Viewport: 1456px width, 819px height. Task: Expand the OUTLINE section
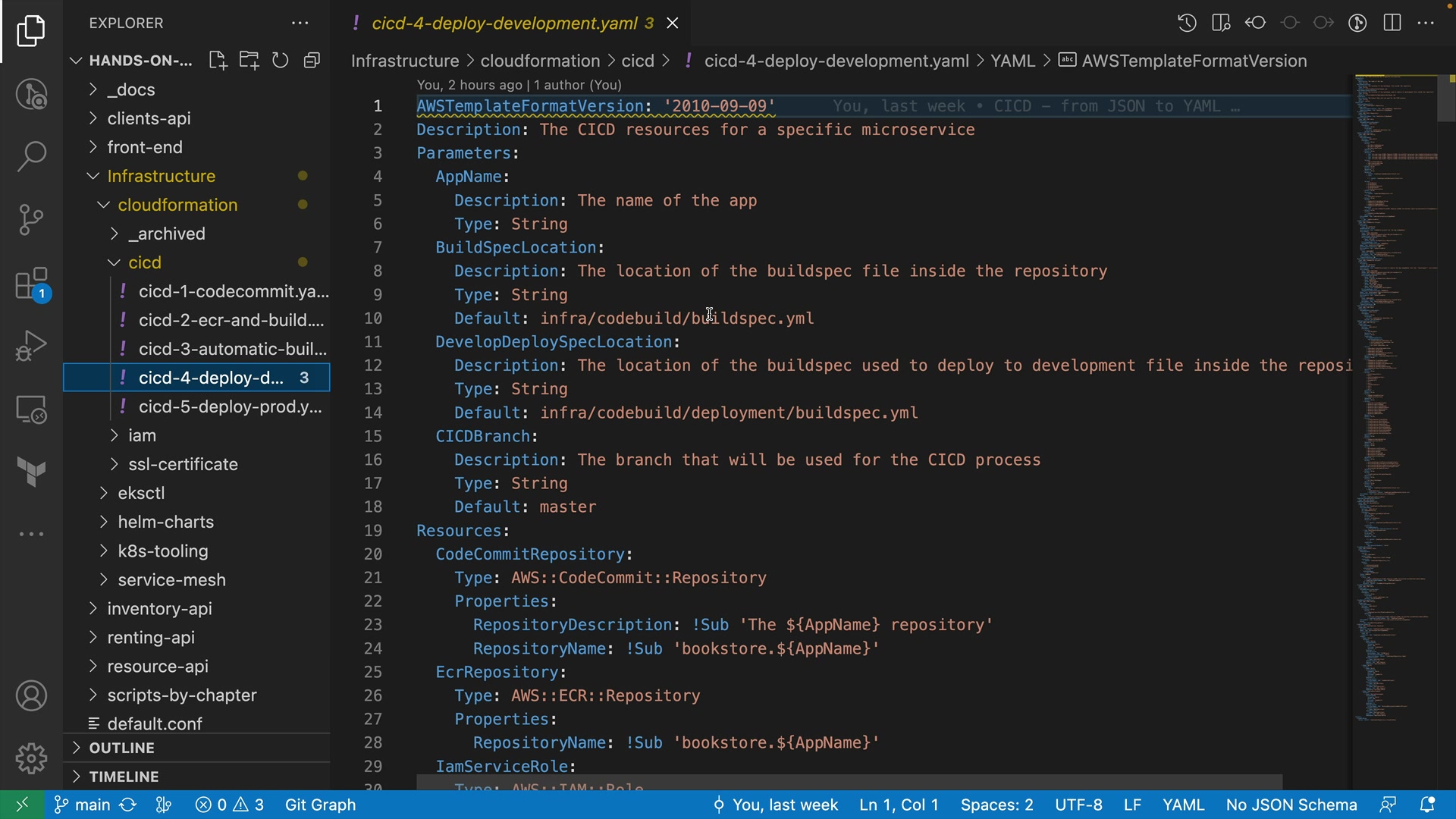pos(121,748)
